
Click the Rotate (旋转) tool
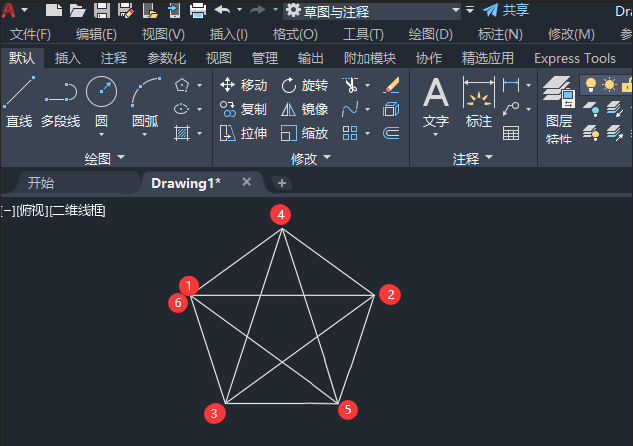[304, 85]
